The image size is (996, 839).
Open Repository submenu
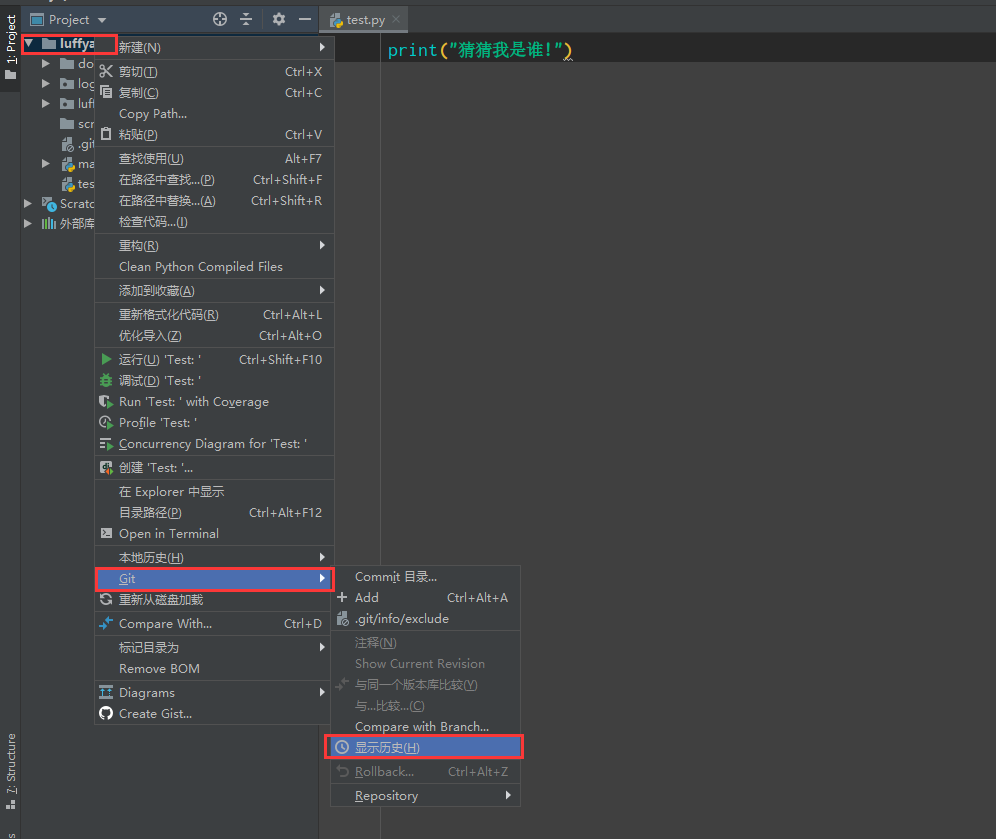425,796
